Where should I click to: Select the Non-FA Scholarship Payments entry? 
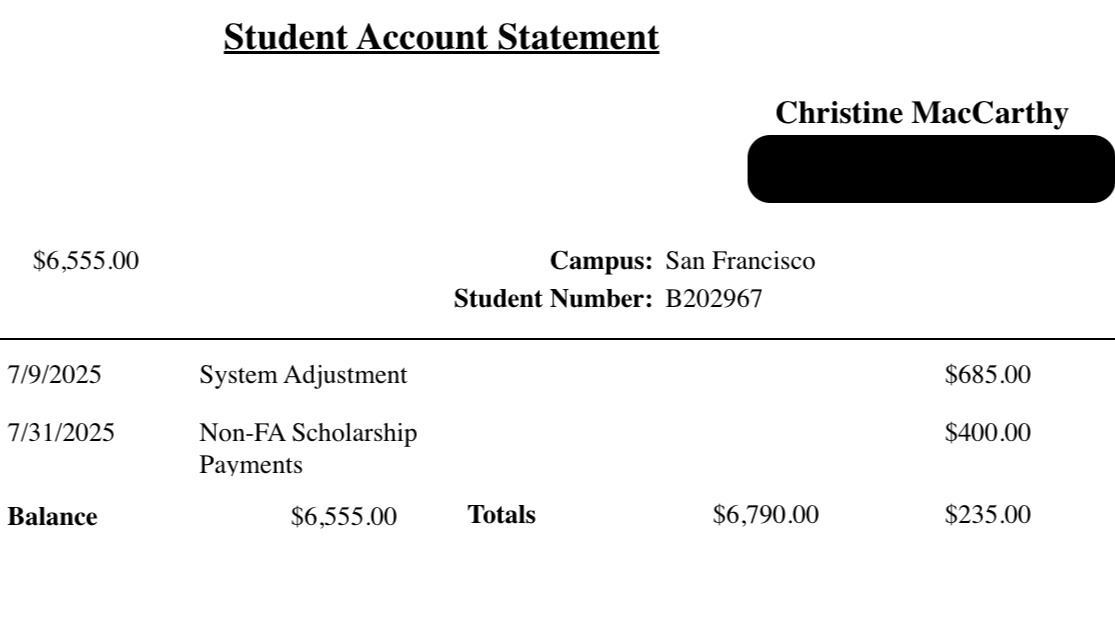click(x=308, y=448)
